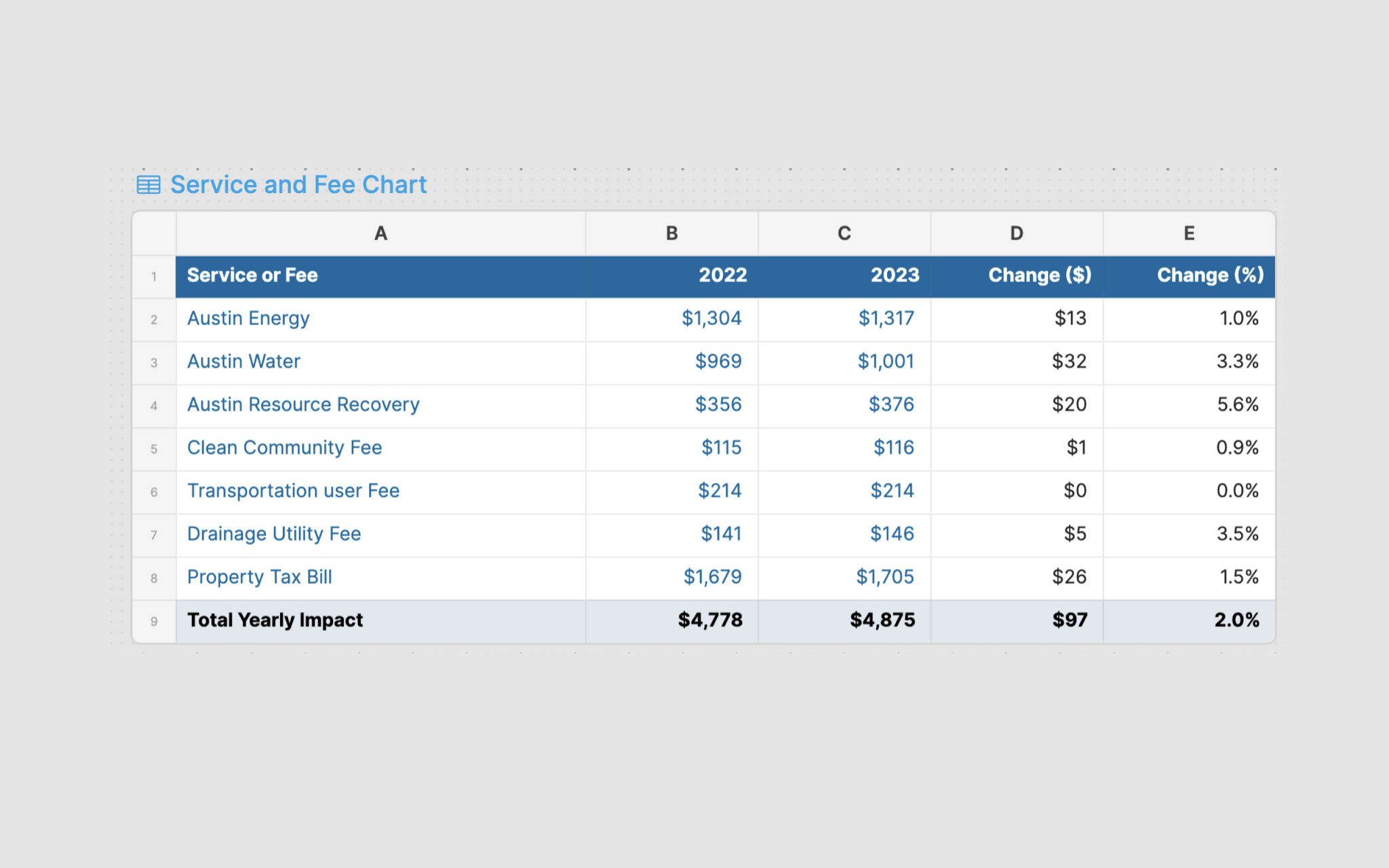The width and height of the screenshot is (1389, 868).
Task: Select row number 3 header
Action: (154, 363)
